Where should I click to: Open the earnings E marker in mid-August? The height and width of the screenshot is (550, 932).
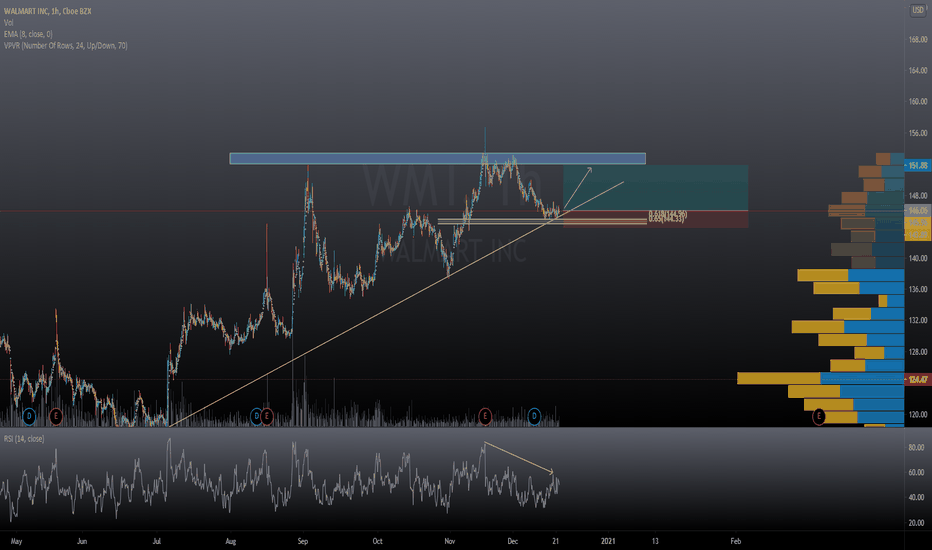[x=267, y=416]
